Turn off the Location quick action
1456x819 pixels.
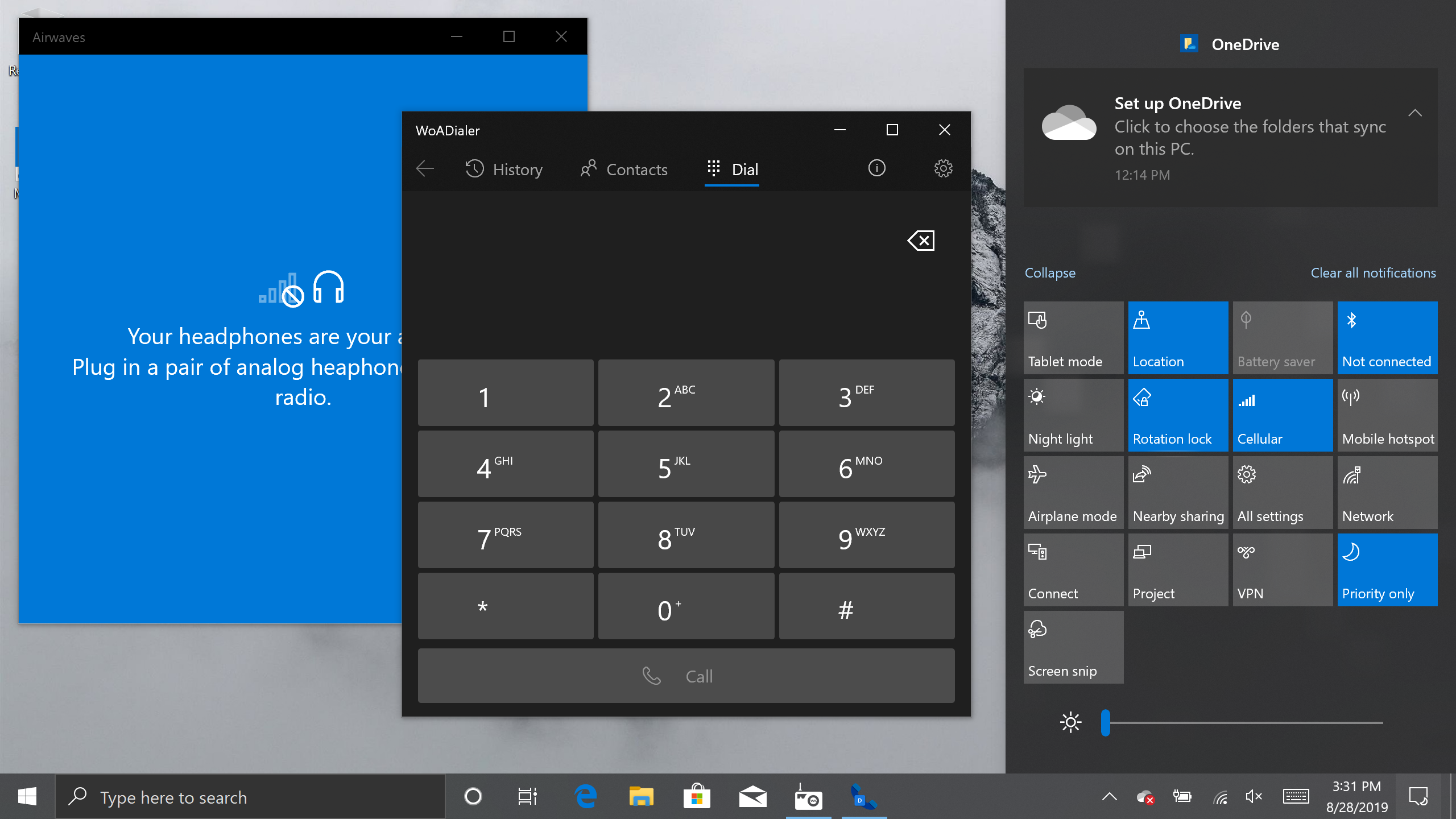(x=1177, y=338)
